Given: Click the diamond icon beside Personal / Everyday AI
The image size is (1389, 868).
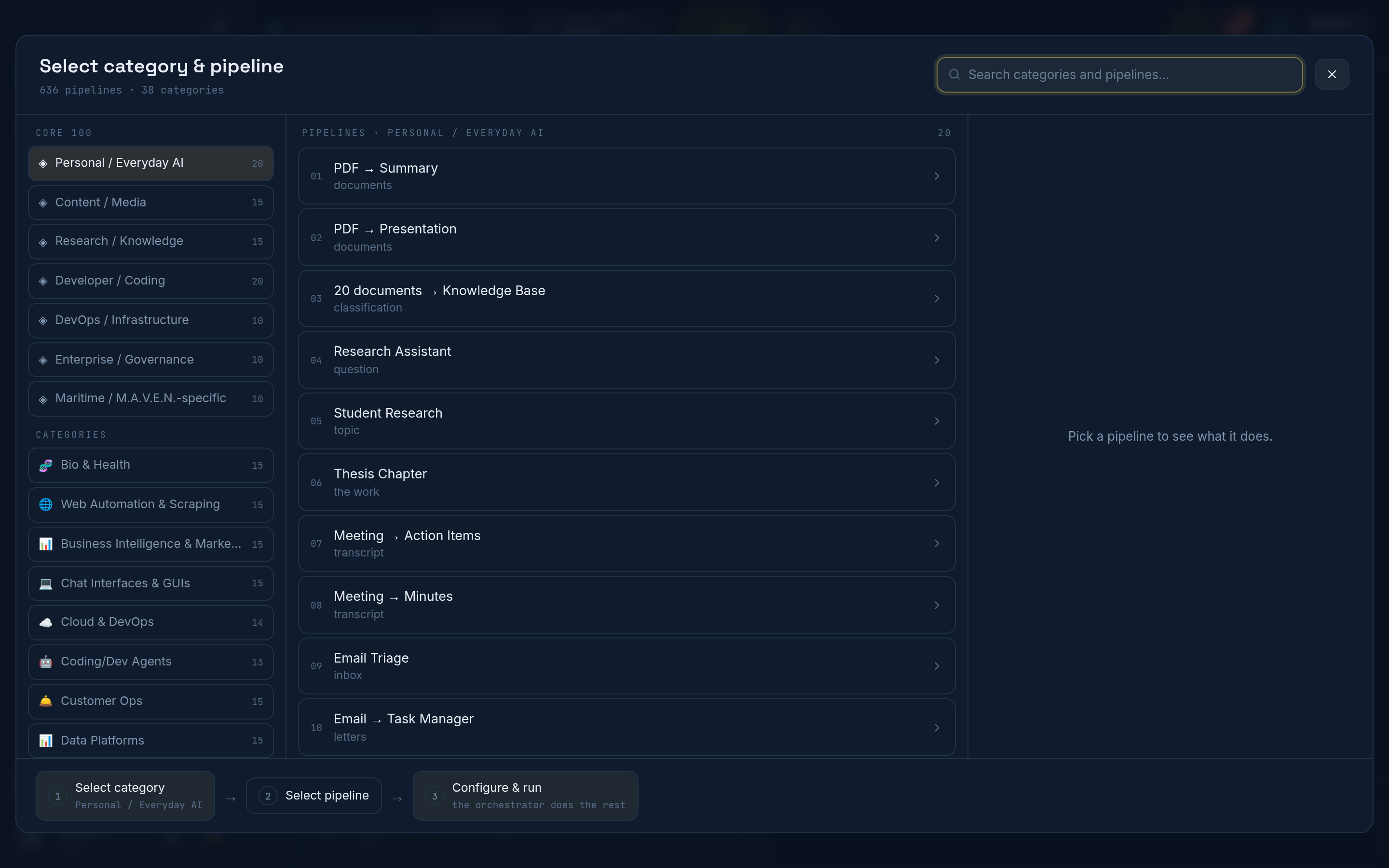Looking at the screenshot, I should [43, 163].
